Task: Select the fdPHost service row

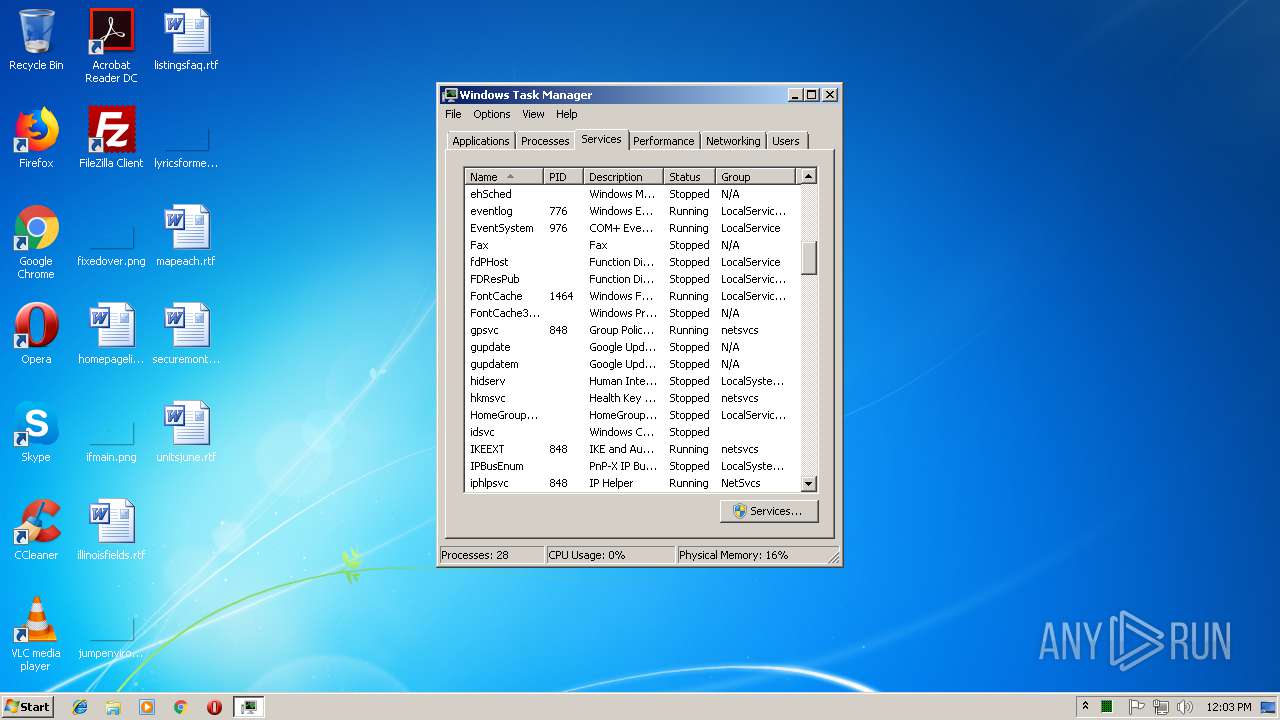Action: tap(632, 262)
